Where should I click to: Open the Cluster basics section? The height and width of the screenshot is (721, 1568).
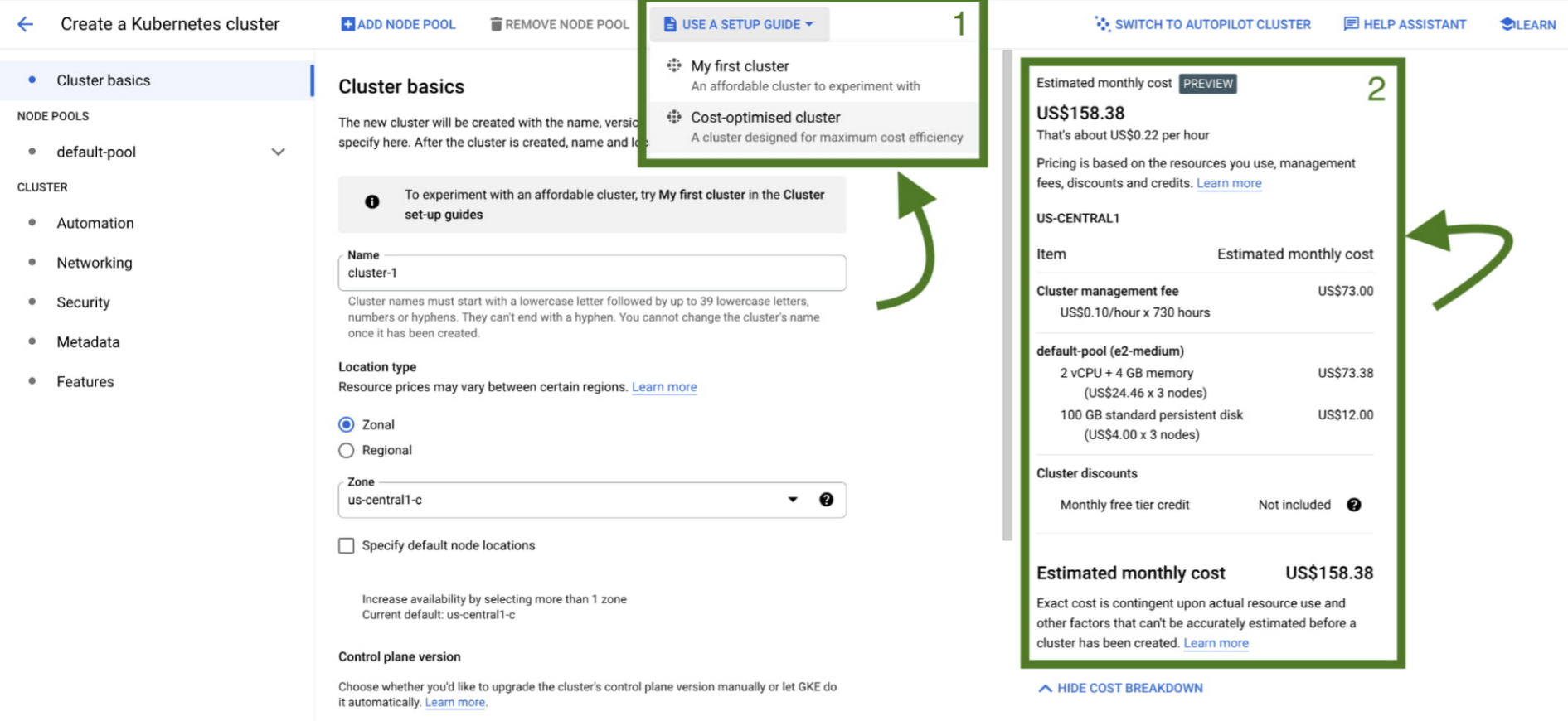(x=156, y=80)
